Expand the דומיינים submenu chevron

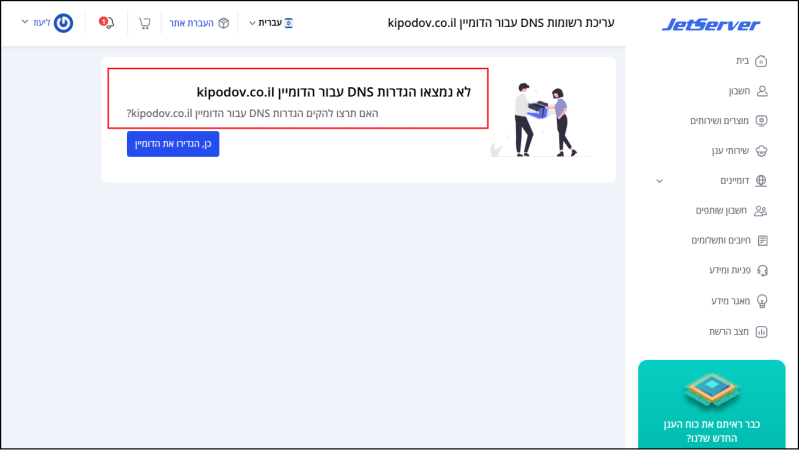[659, 181]
